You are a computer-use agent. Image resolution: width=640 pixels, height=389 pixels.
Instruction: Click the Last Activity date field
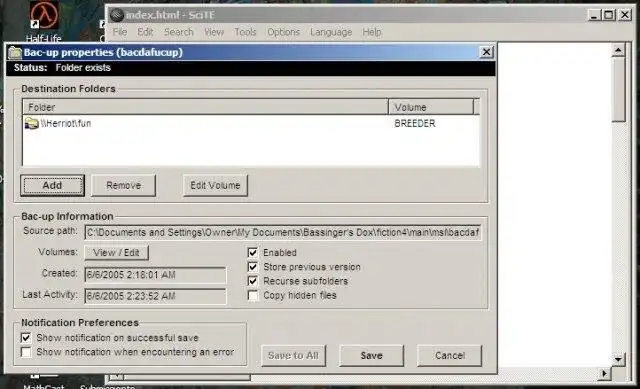155,296
